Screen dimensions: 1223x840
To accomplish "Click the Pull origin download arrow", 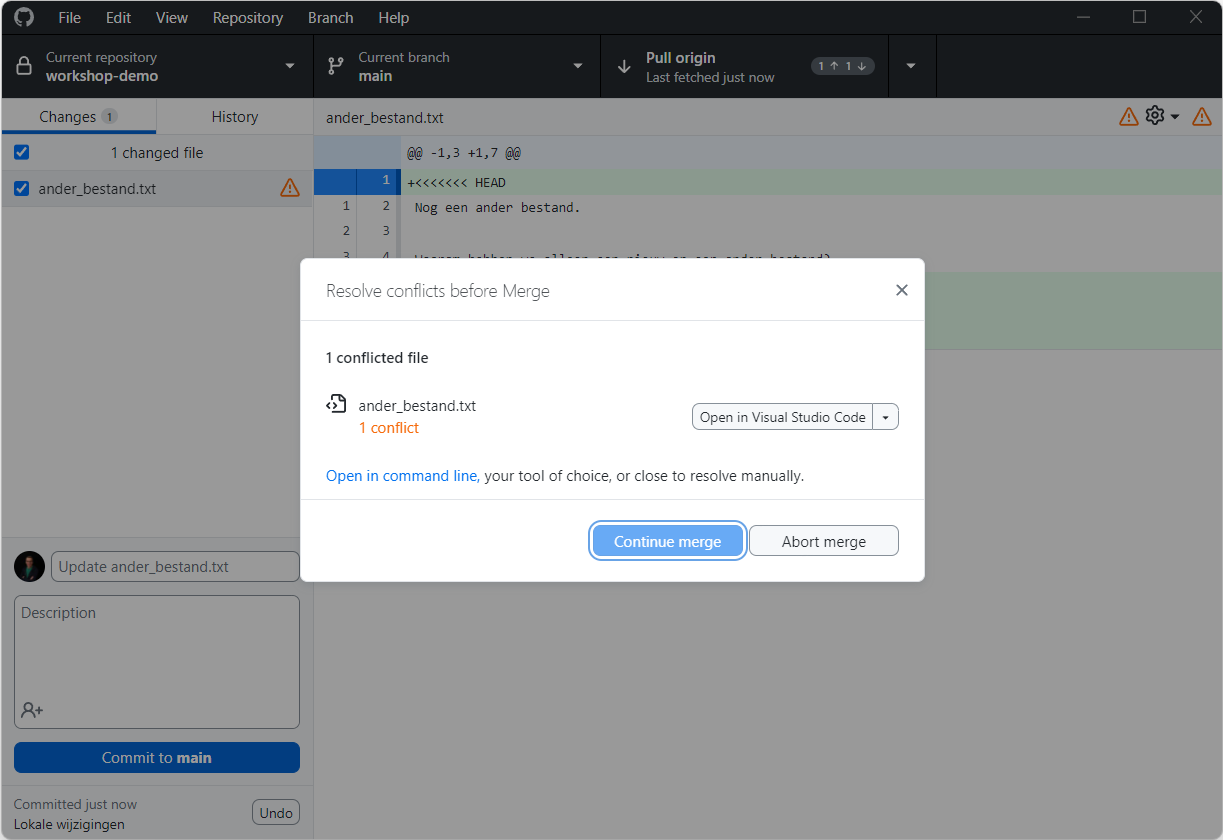I will tap(625, 66).
